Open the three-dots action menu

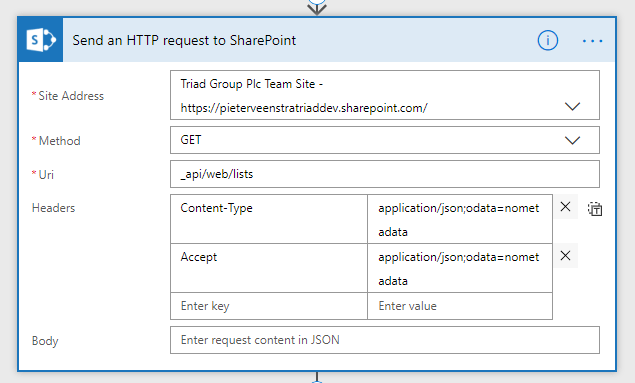click(592, 41)
